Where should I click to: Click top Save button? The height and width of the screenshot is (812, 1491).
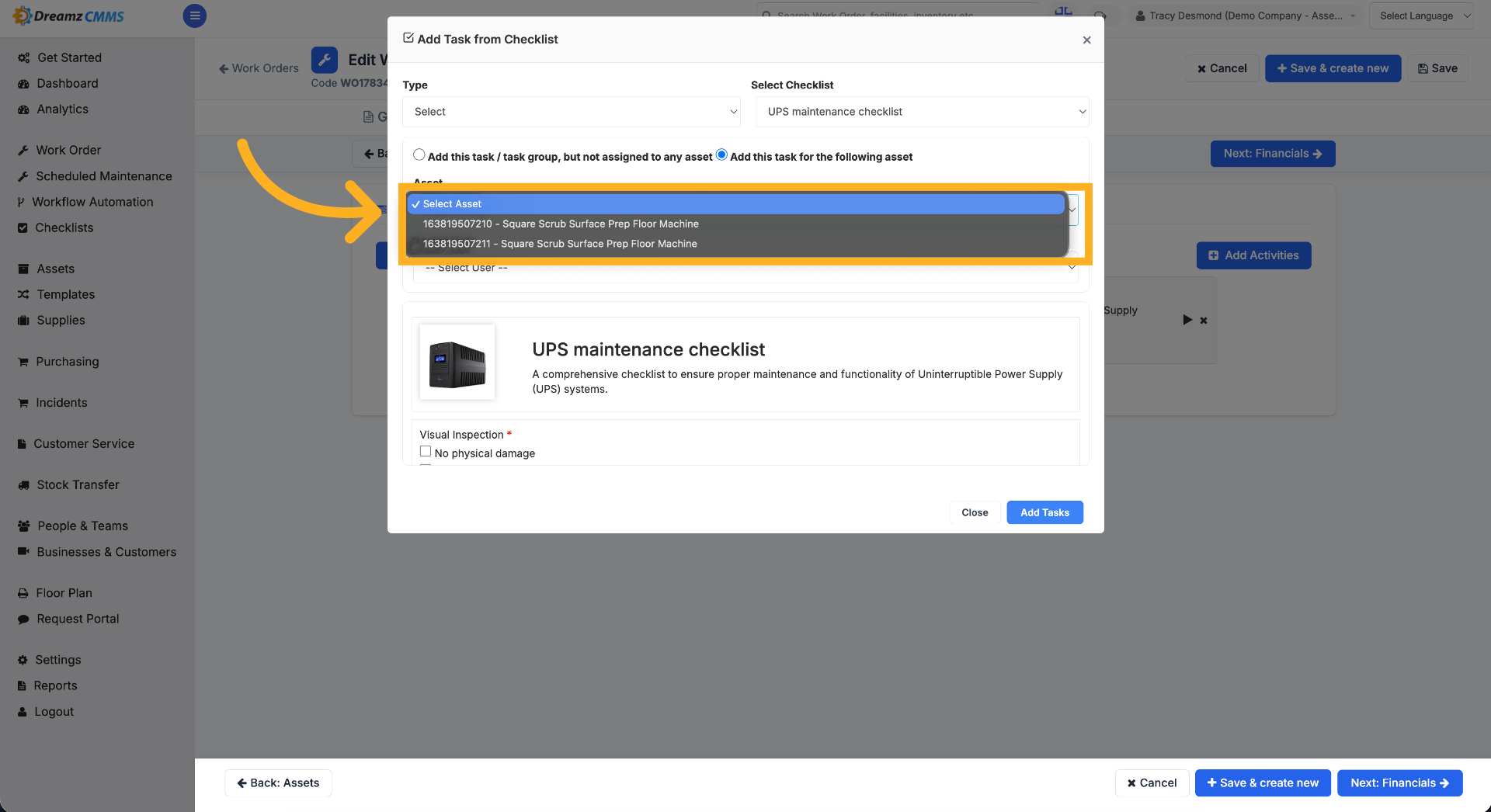(1437, 68)
